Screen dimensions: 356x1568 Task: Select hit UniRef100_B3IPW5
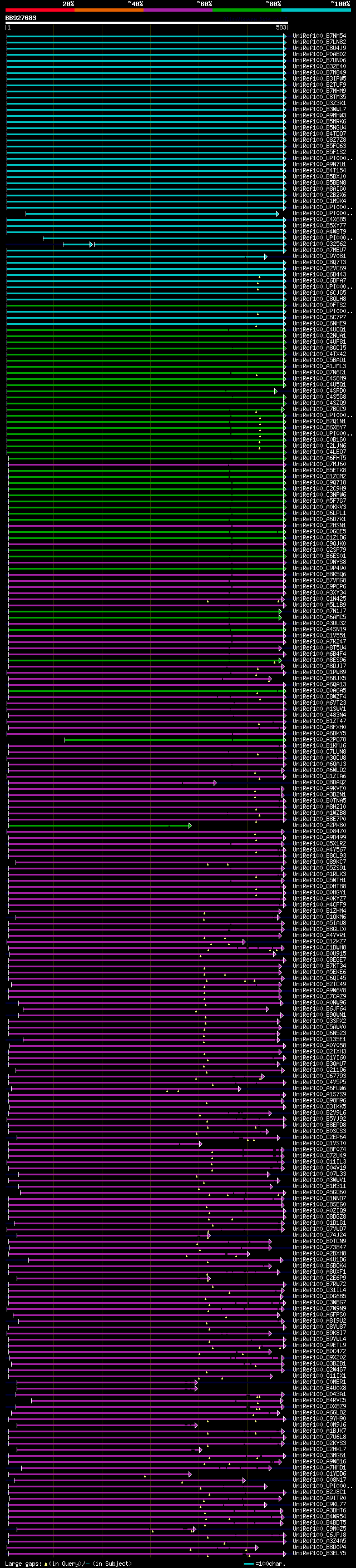(x=319, y=78)
